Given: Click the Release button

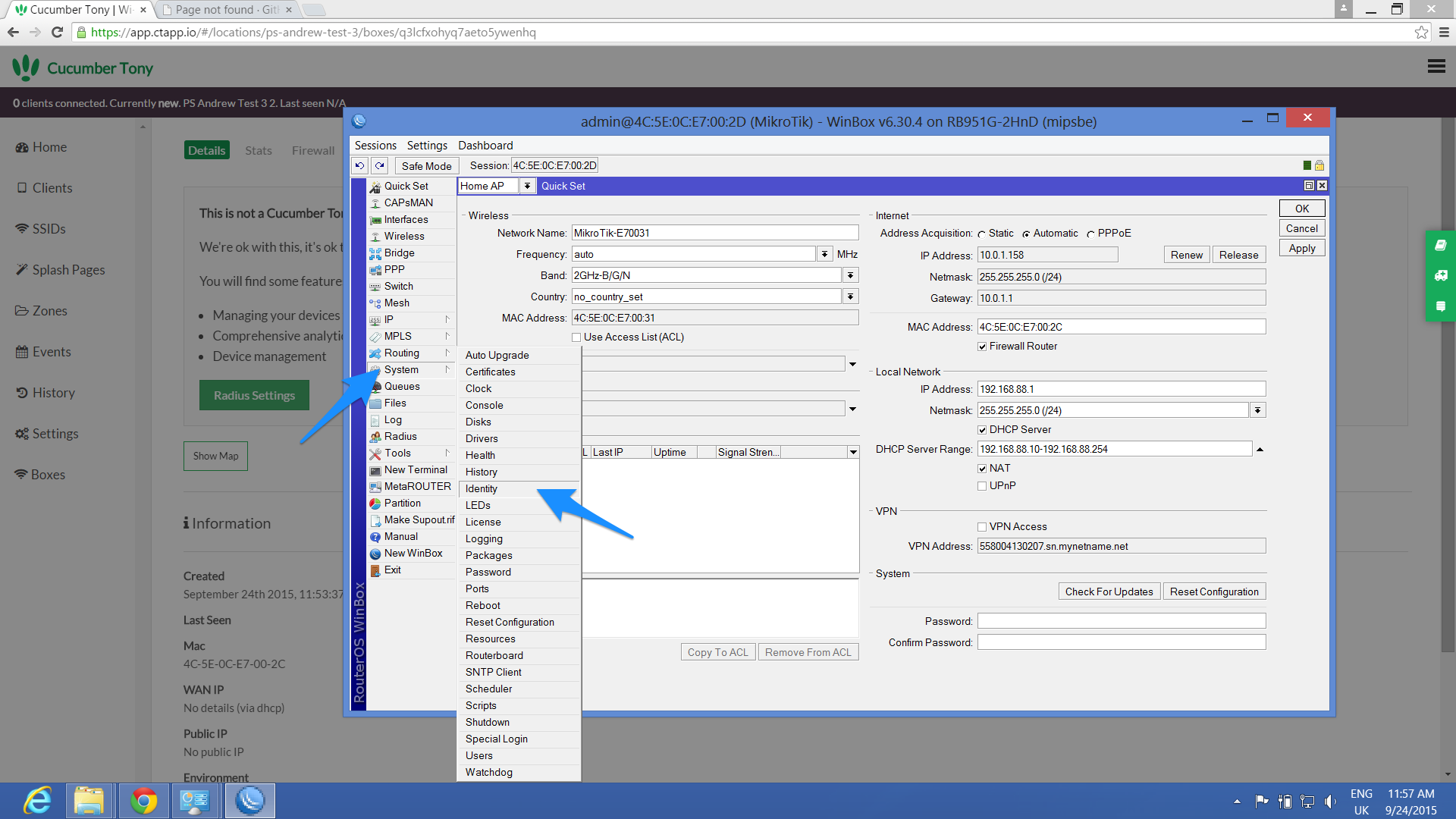Looking at the screenshot, I should 1238,255.
